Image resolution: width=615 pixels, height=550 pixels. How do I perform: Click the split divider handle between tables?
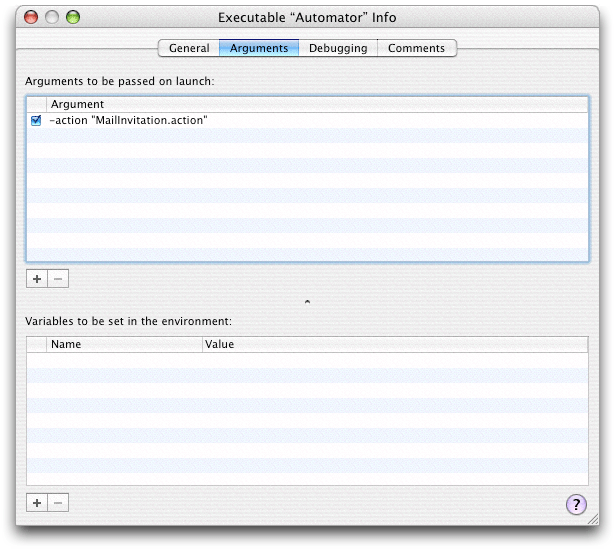click(x=307, y=301)
